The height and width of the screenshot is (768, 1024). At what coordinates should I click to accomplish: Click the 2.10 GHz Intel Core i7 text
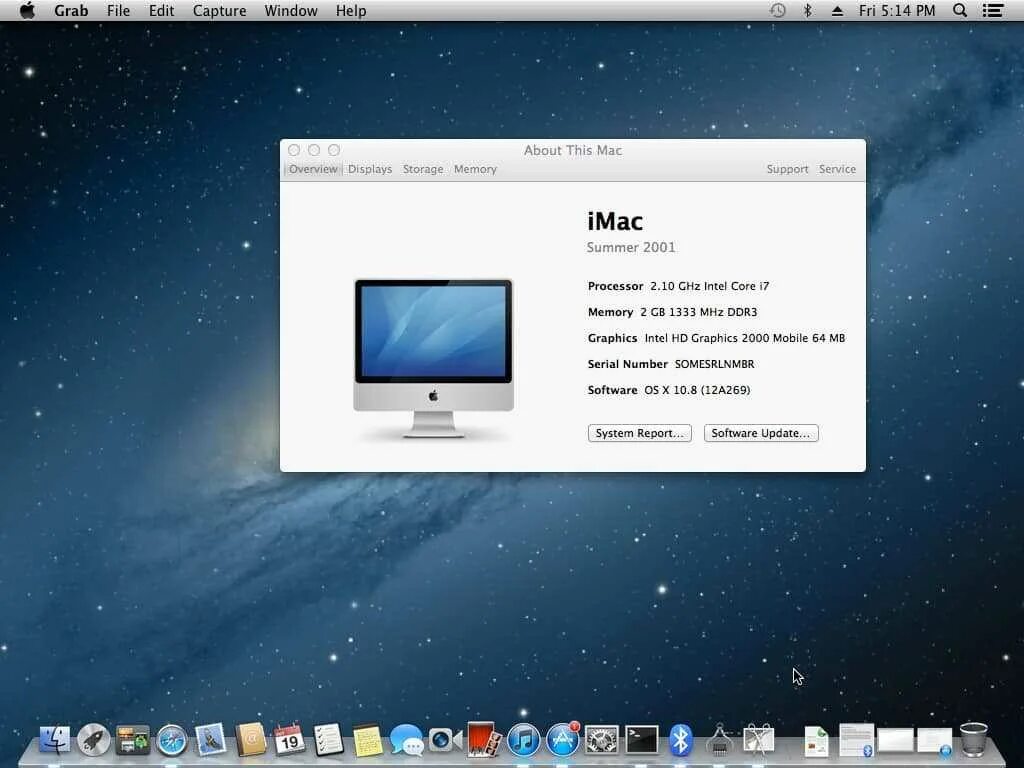click(709, 286)
